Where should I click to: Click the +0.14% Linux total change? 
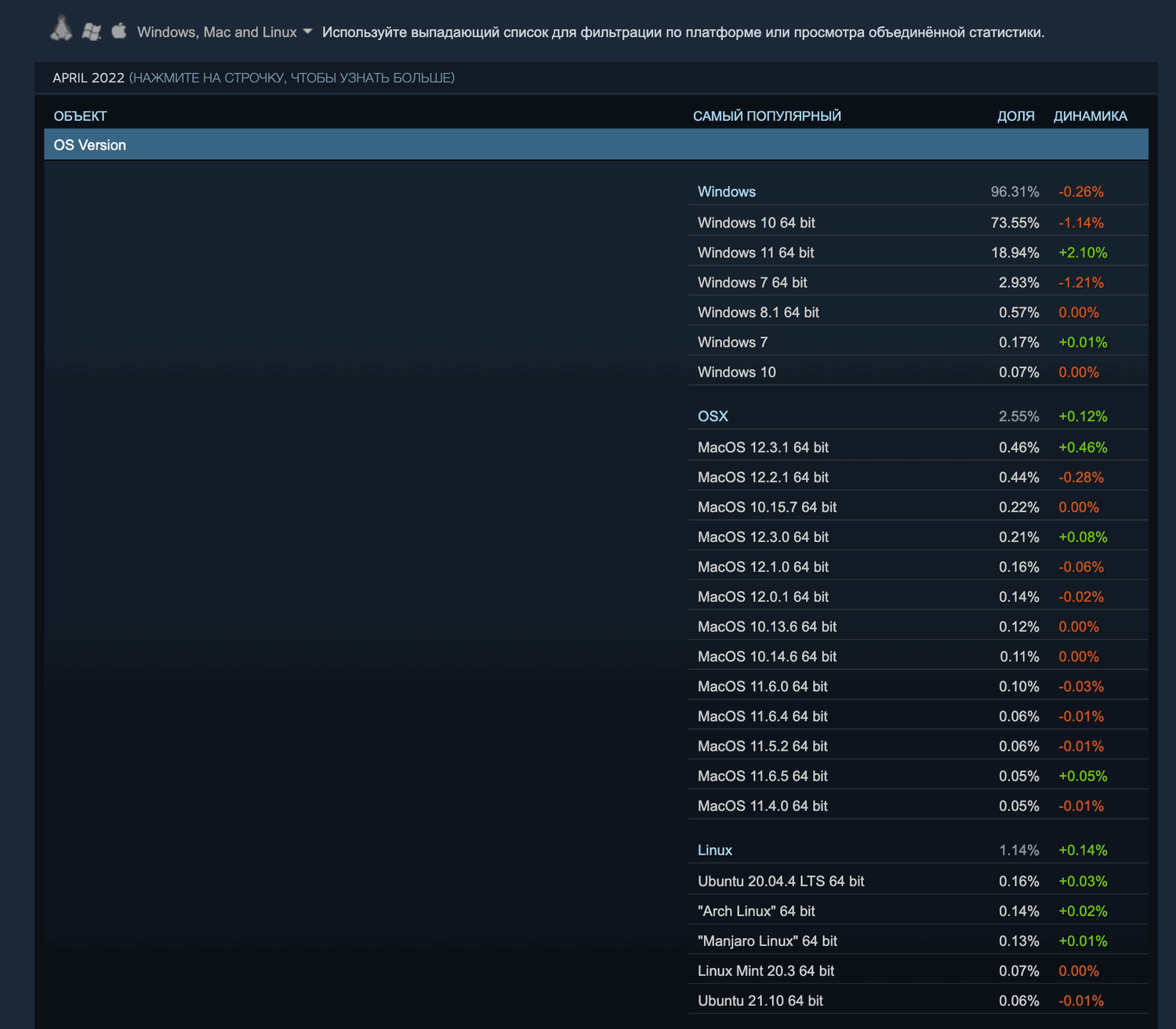point(1083,850)
